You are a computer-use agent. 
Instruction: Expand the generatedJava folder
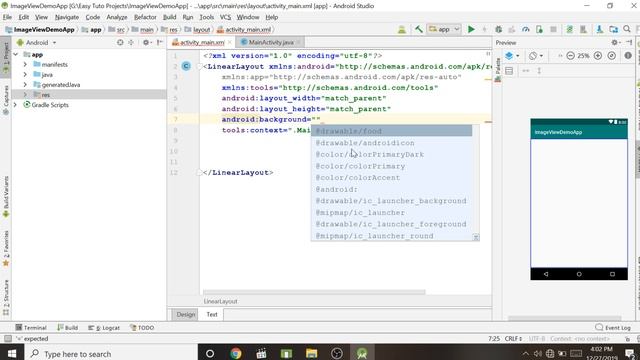click(x=25, y=84)
